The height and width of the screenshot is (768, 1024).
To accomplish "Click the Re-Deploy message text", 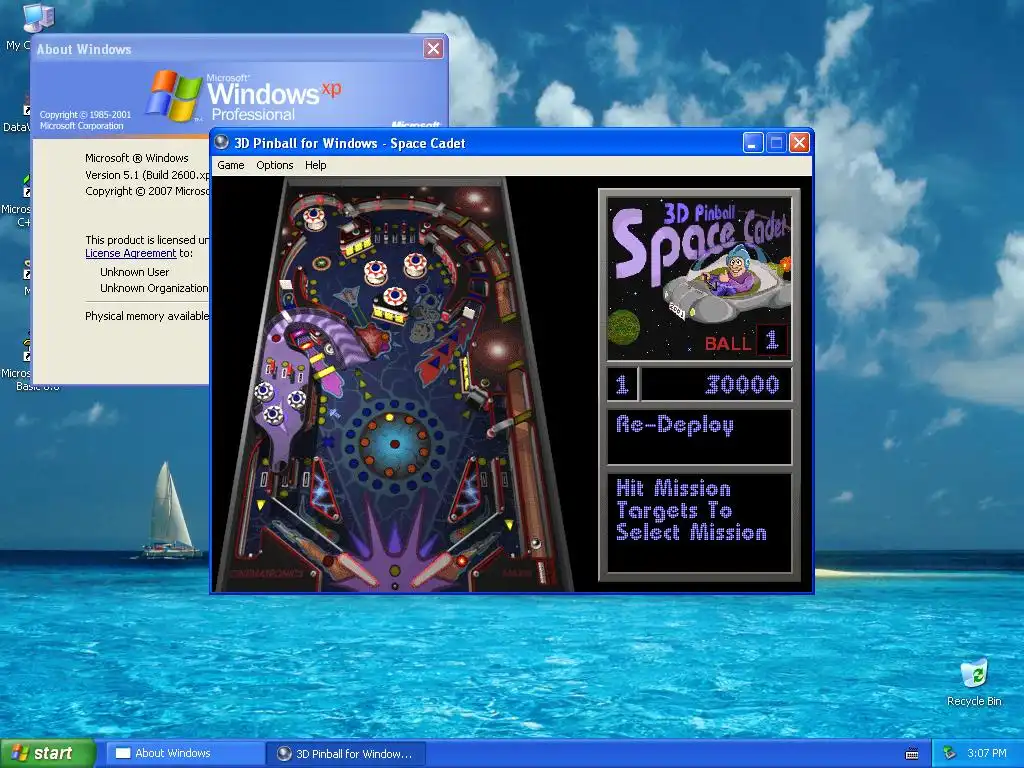I will tap(675, 425).
